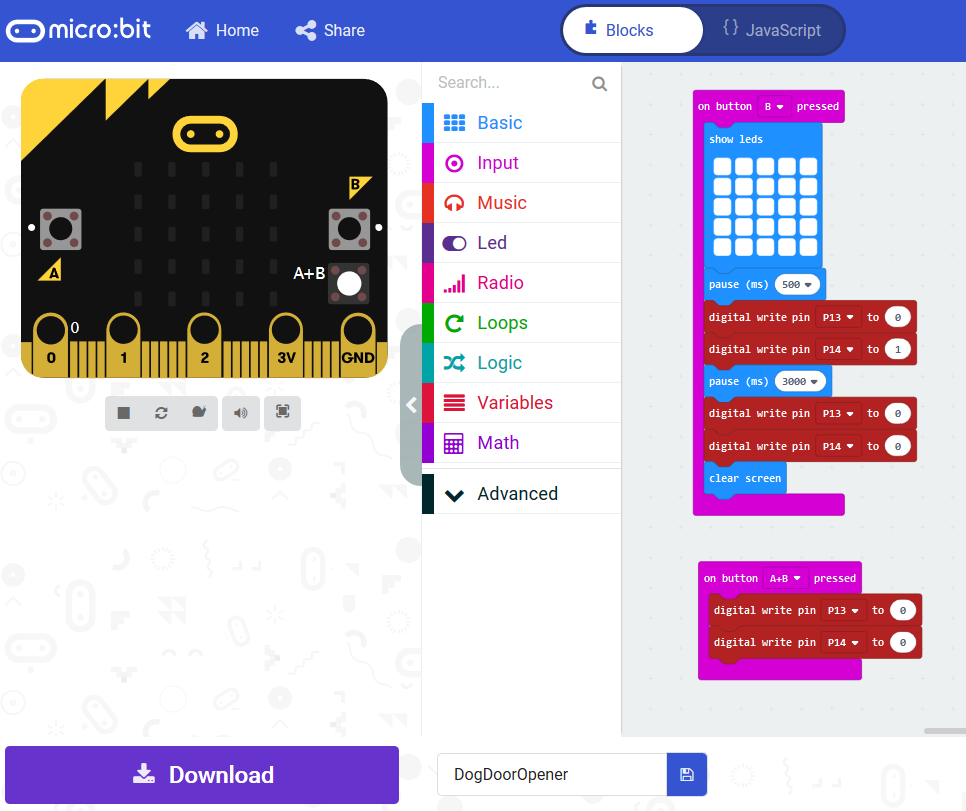Go to Home page
The width and height of the screenshot is (966, 811).
[x=222, y=30]
